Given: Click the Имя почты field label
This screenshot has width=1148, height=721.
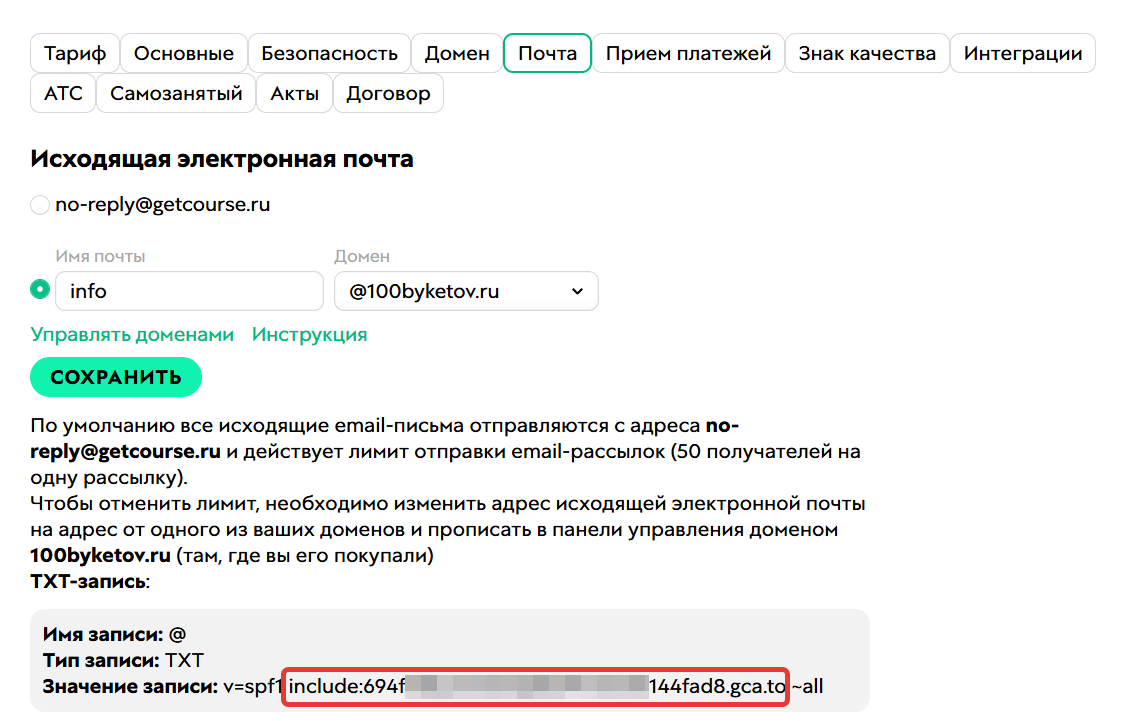Looking at the screenshot, I should 100,257.
